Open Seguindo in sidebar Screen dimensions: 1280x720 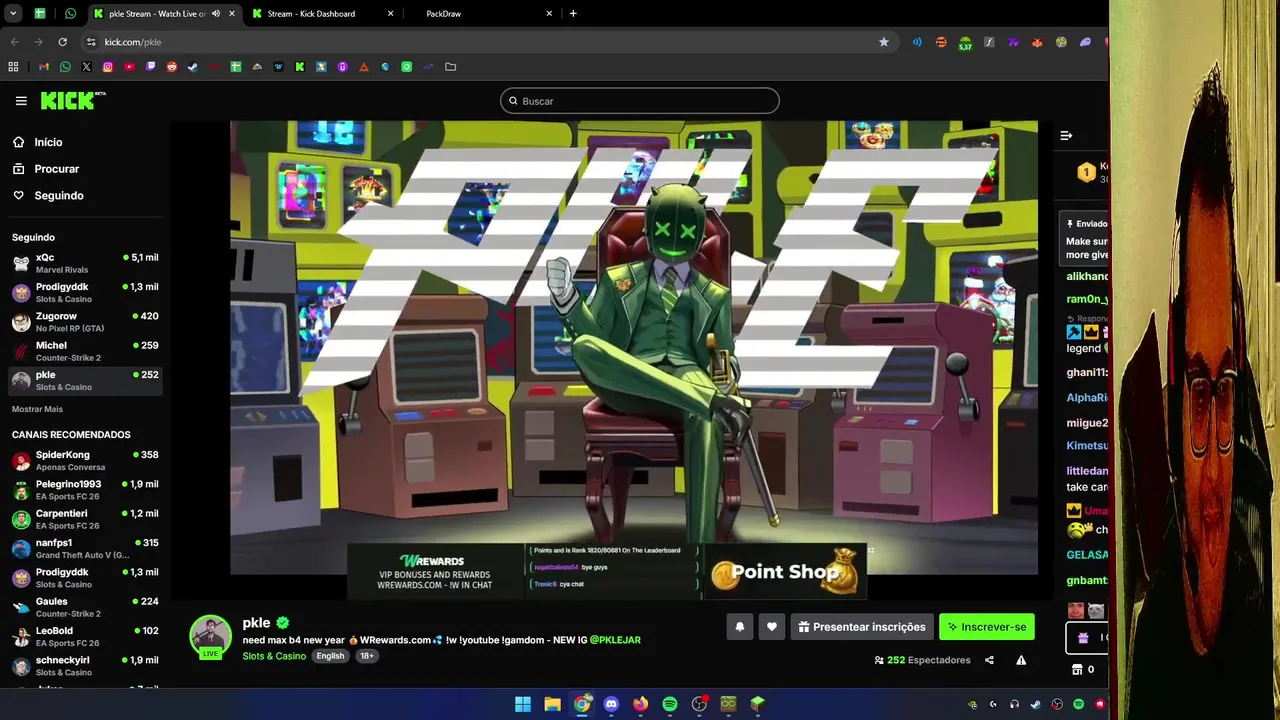[x=58, y=196]
